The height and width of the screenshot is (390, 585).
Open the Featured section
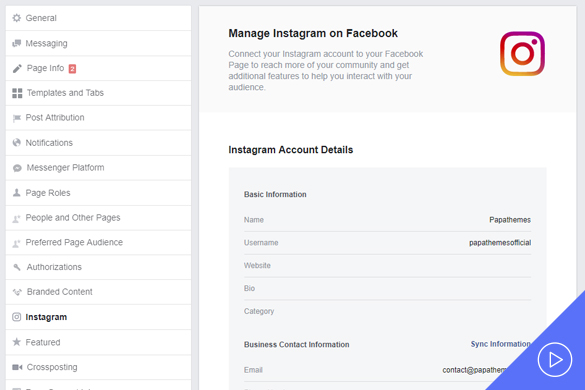pyautogui.click(x=98, y=342)
